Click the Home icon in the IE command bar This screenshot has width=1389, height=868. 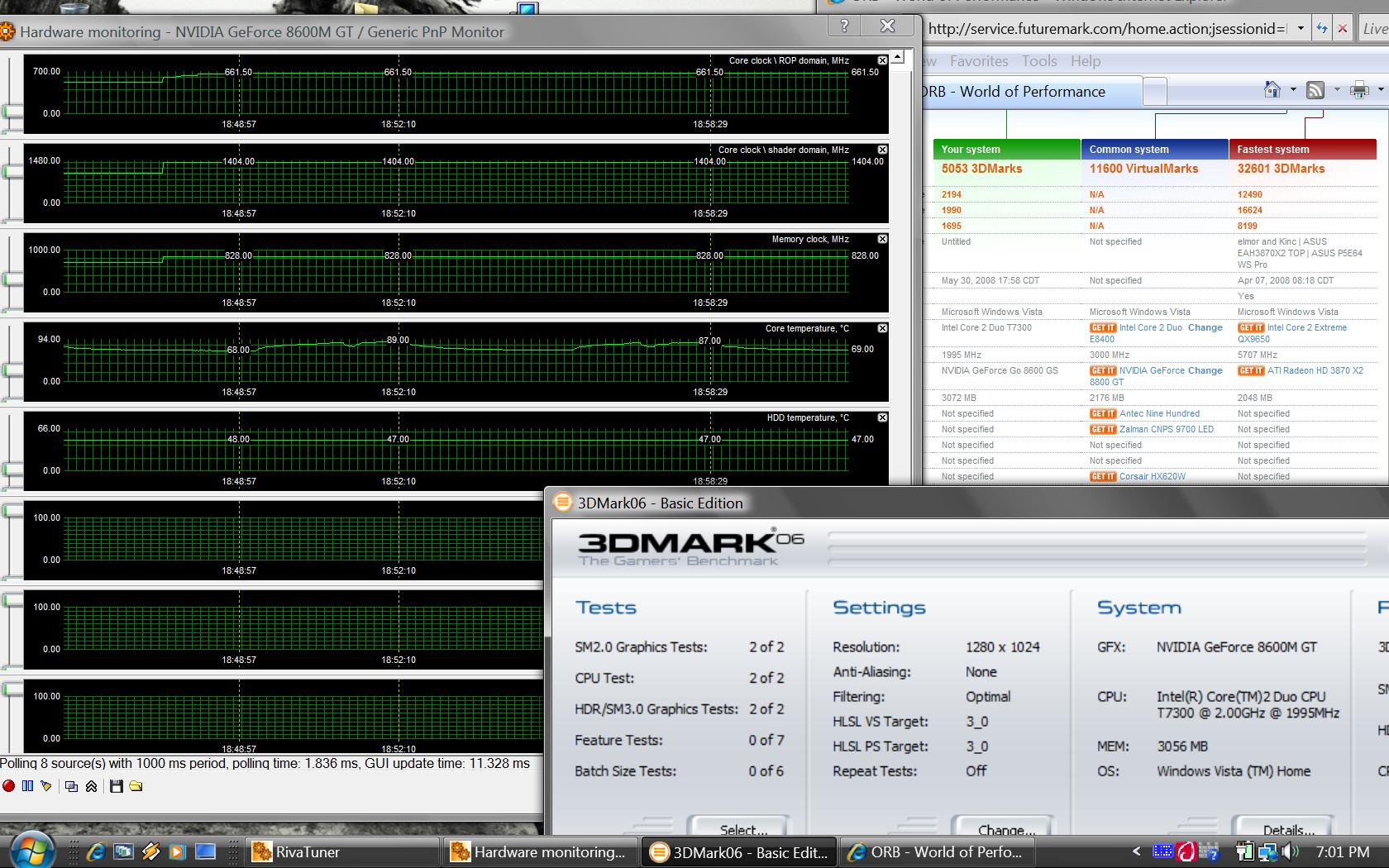pyautogui.click(x=1272, y=89)
